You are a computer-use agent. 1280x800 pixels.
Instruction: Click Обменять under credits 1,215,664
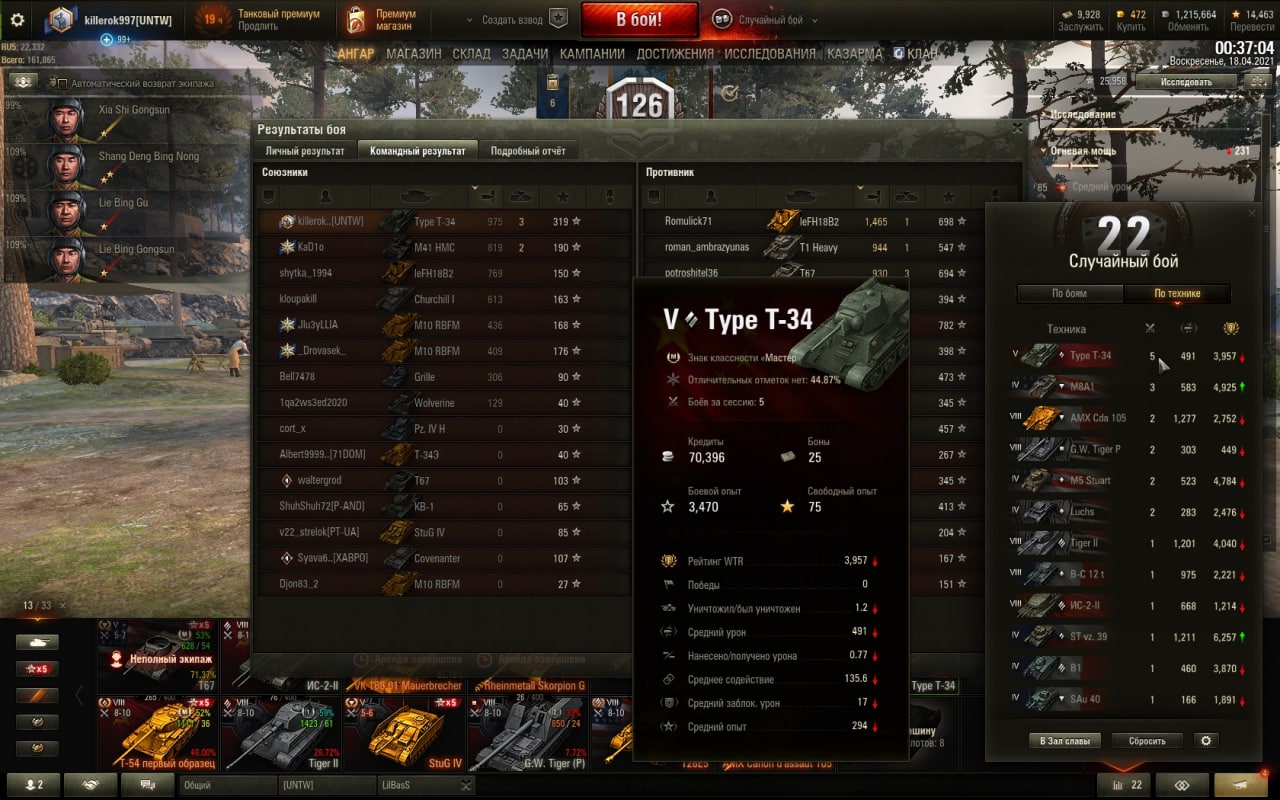pyautogui.click(x=1188, y=27)
